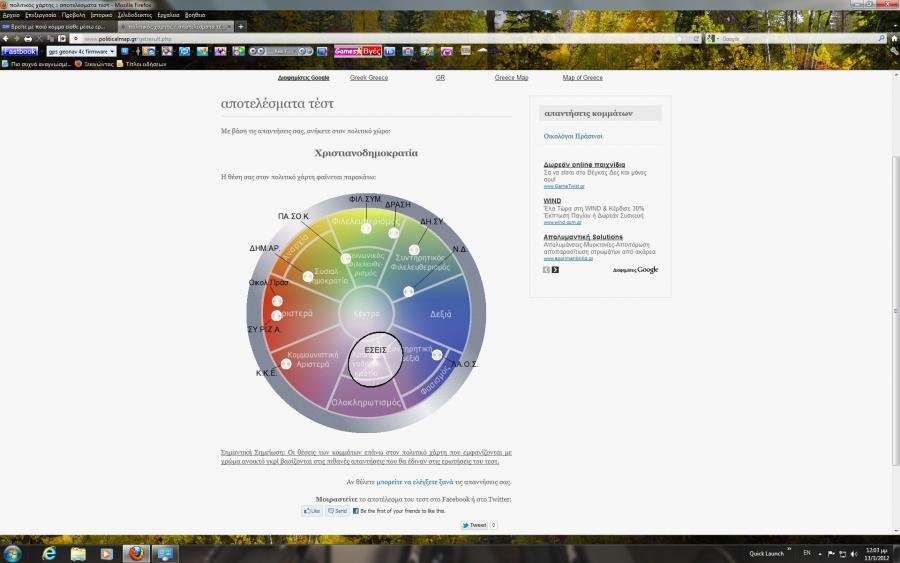The image size is (900, 563).
Task: Click the Facebook Send button
Action: tap(338, 511)
